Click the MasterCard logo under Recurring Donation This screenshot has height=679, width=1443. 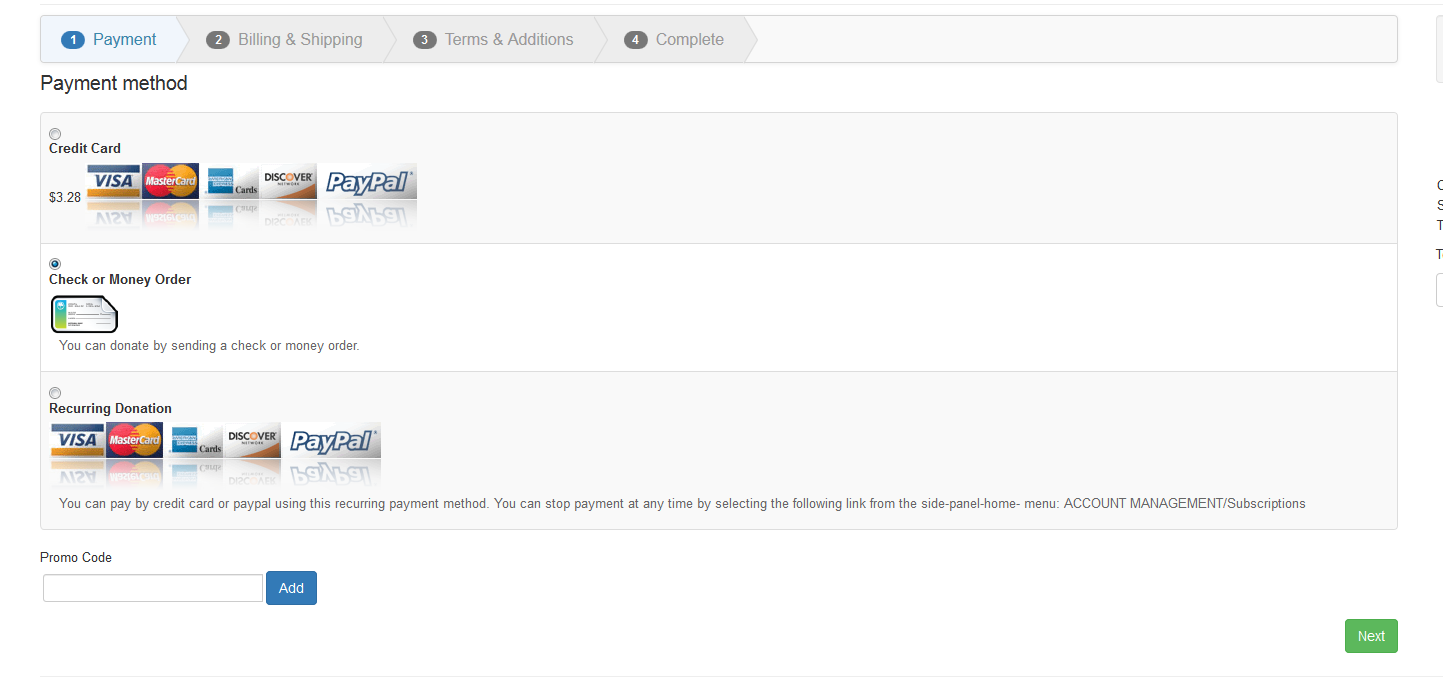click(134, 440)
